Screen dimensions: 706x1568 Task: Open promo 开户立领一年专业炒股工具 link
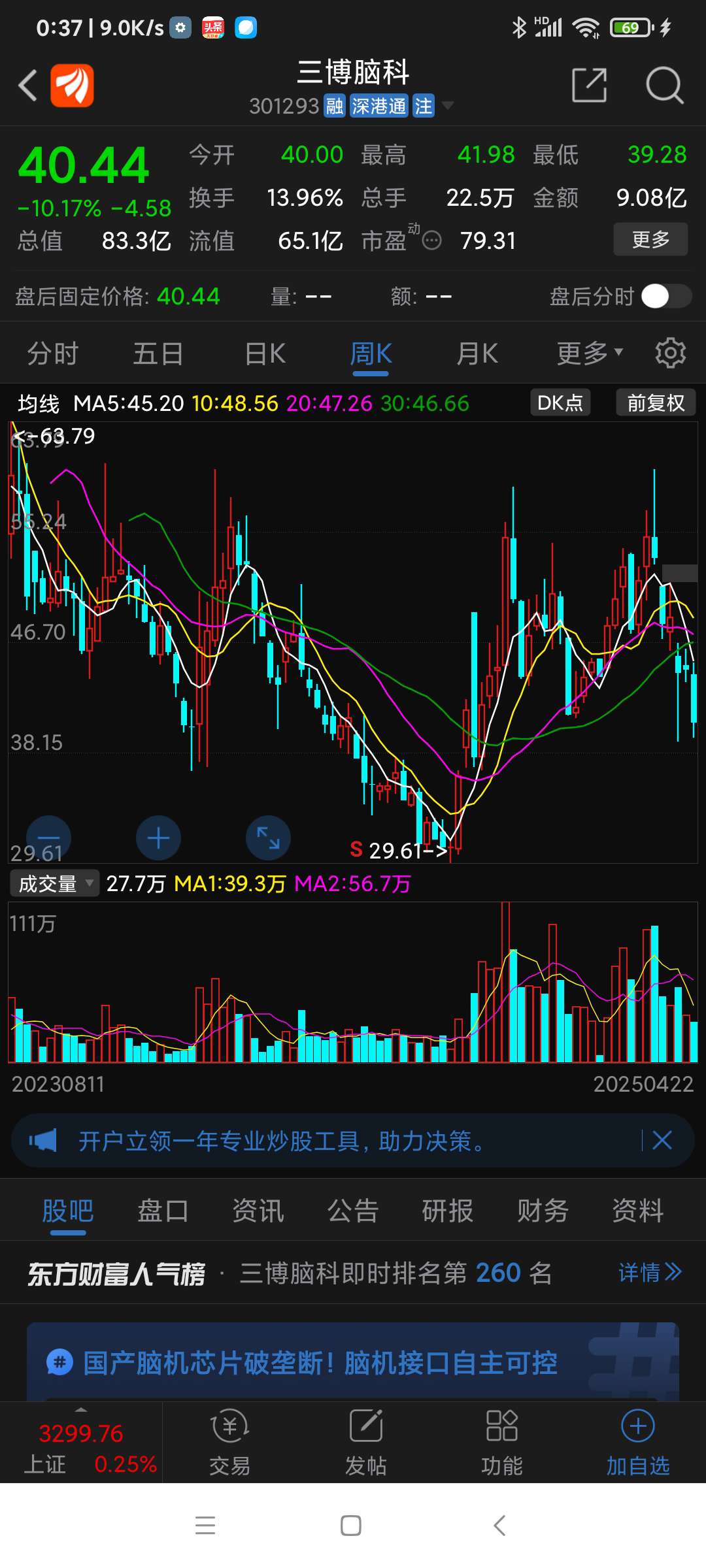pos(282,1141)
